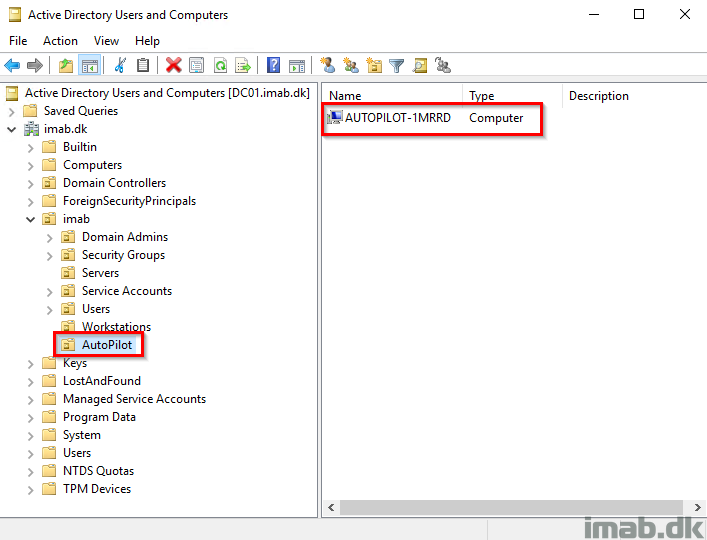Open the Action menu
Image resolution: width=707 pixels, height=540 pixels.
(x=60, y=41)
